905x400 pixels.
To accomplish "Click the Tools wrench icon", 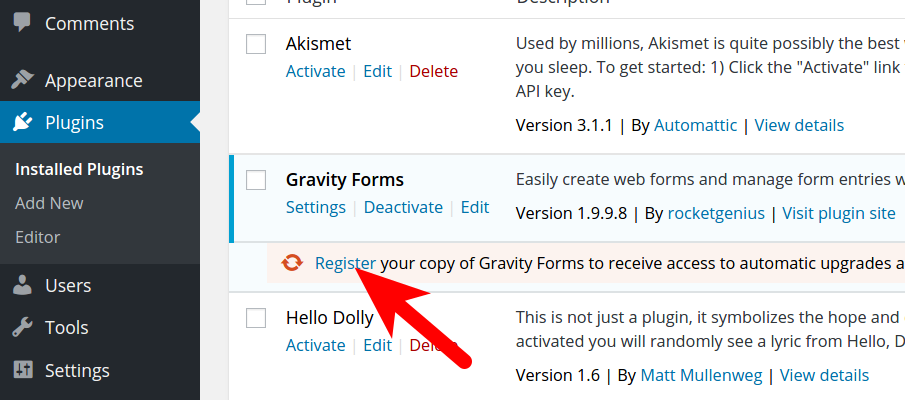I will [23, 328].
